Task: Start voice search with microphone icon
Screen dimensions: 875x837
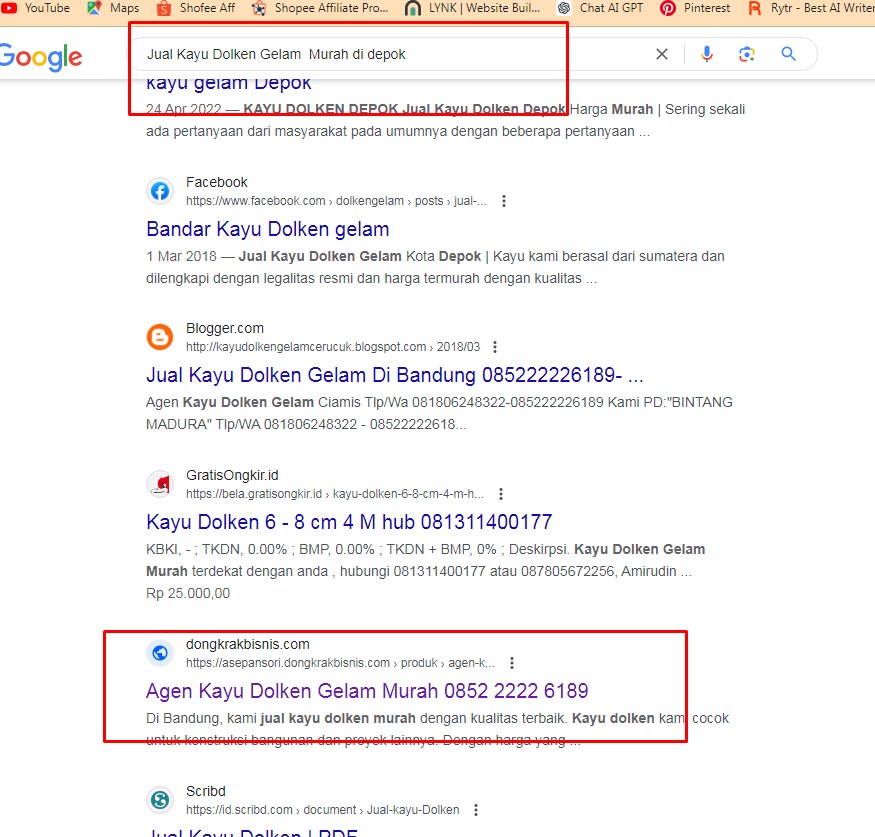Action: tap(706, 54)
